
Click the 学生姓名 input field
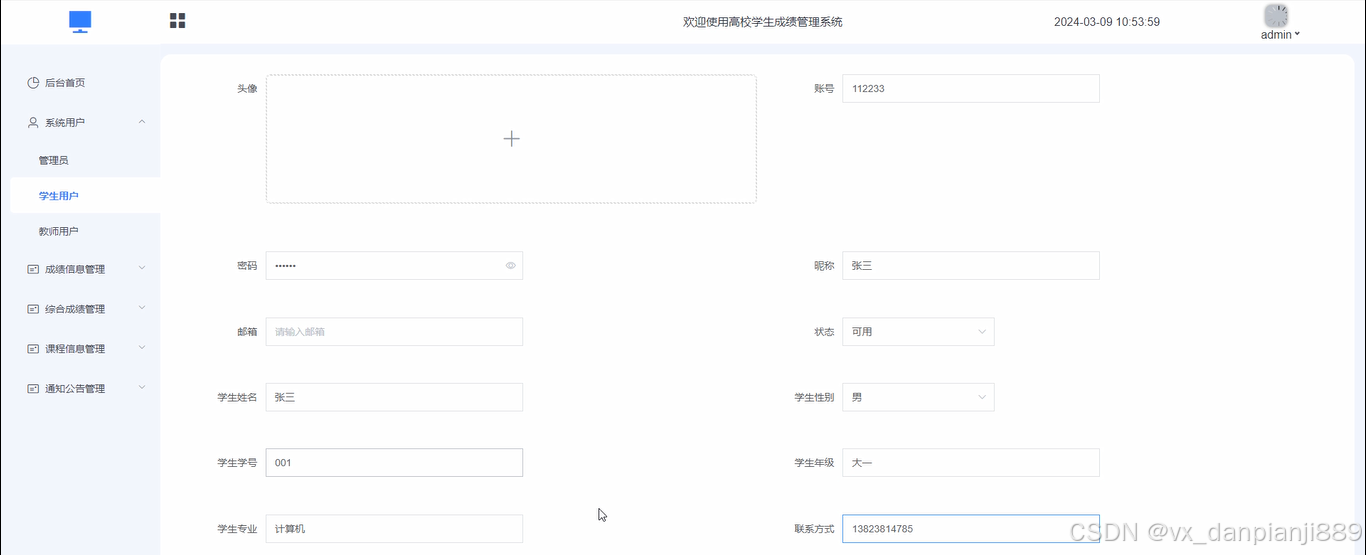pos(394,398)
